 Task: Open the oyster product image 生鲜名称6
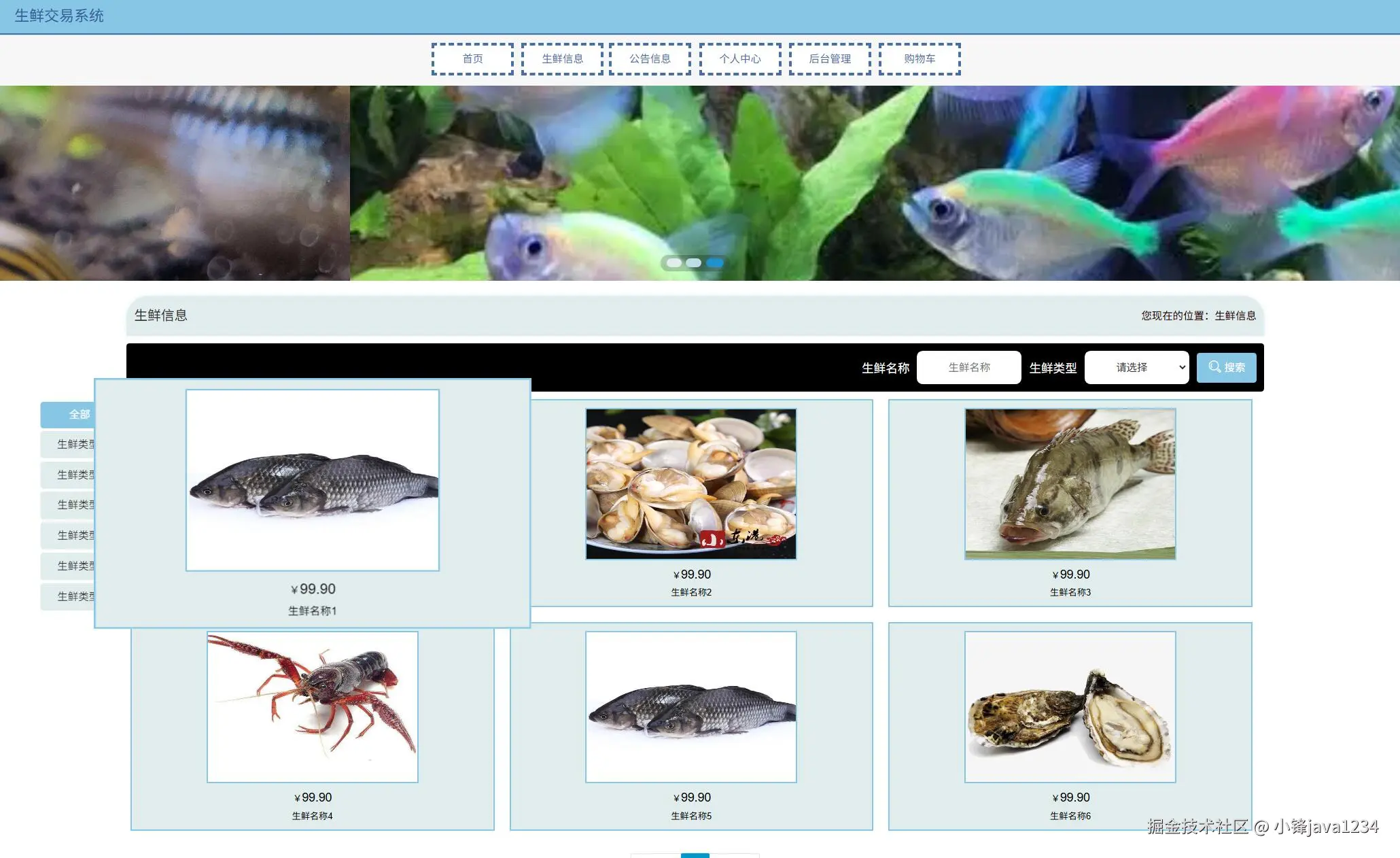(1070, 706)
